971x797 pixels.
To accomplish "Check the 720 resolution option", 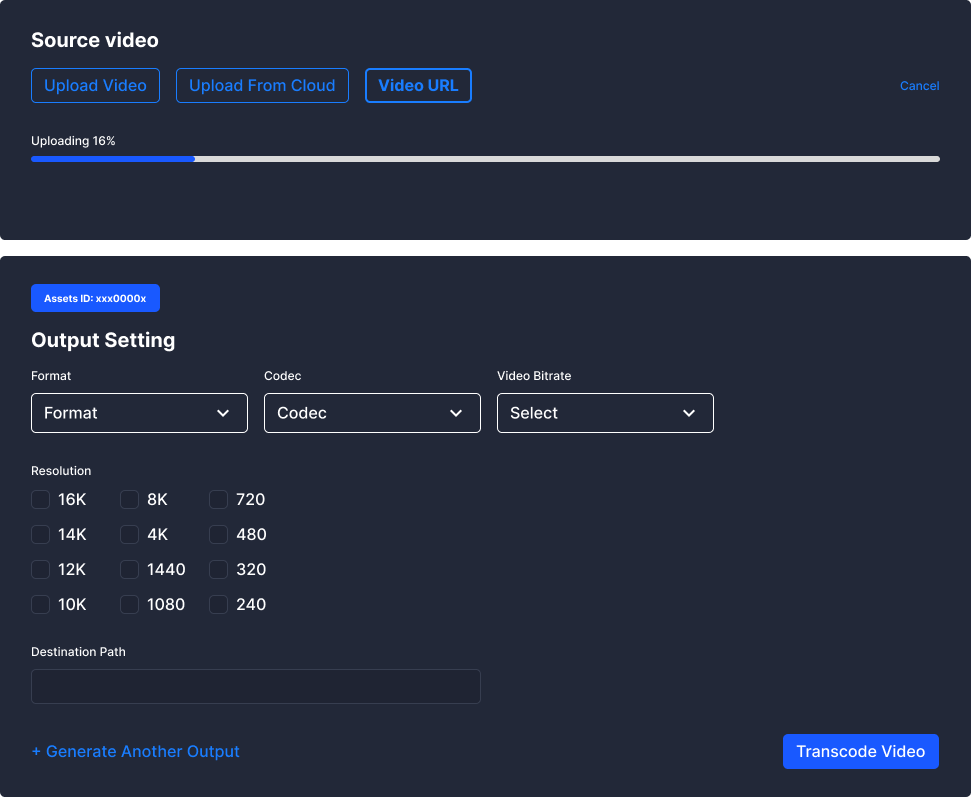I will point(219,500).
